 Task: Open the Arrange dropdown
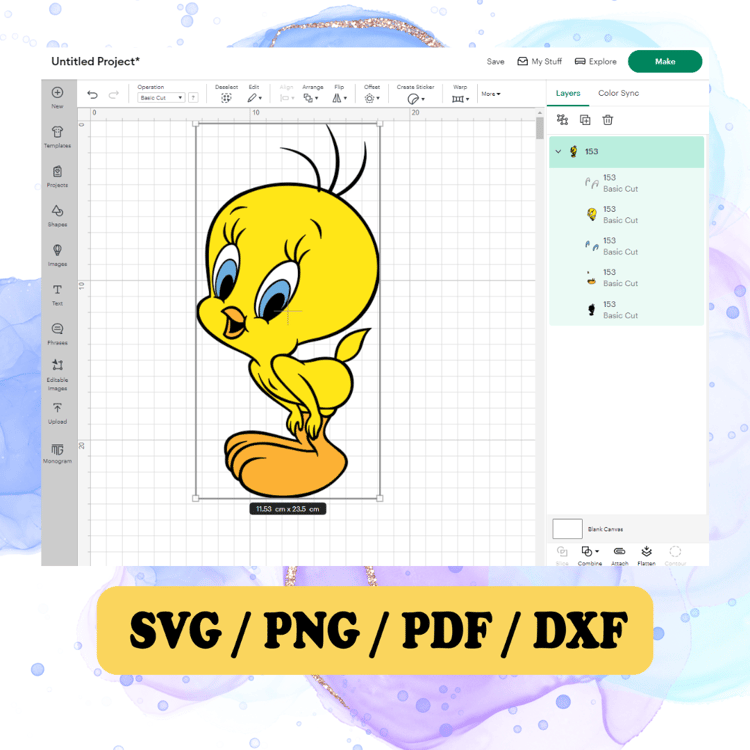click(x=311, y=98)
